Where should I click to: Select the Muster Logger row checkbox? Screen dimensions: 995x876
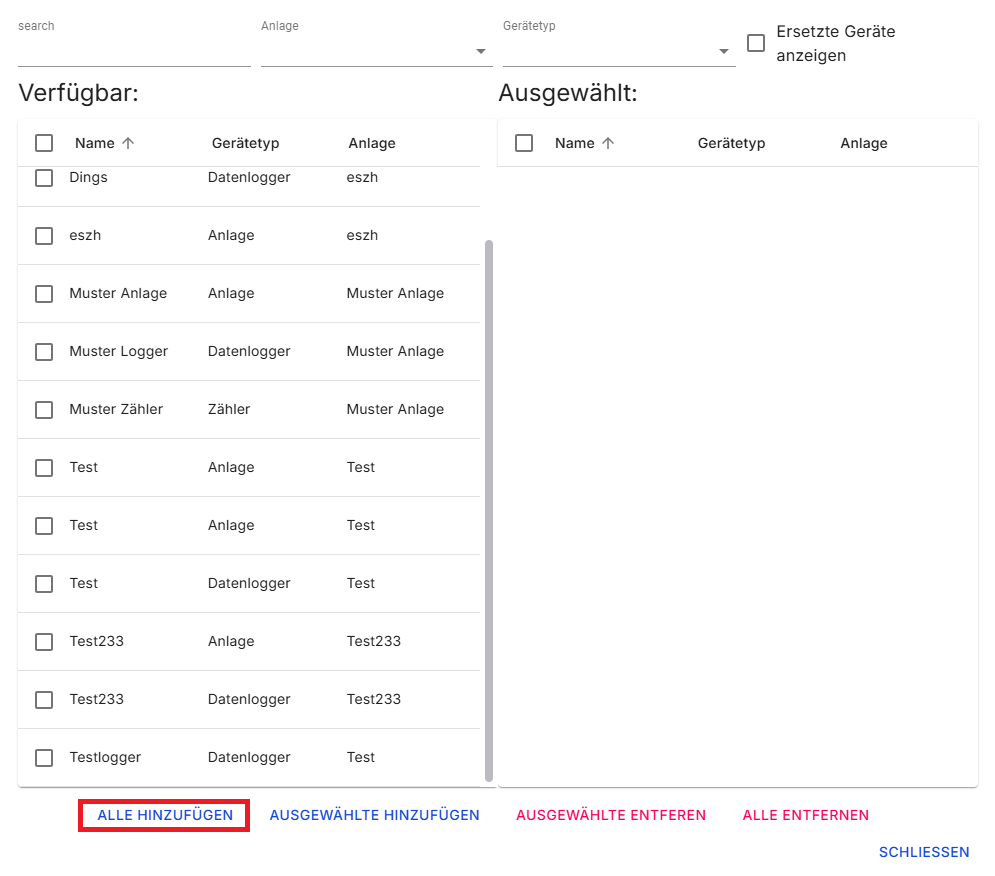[44, 351]
